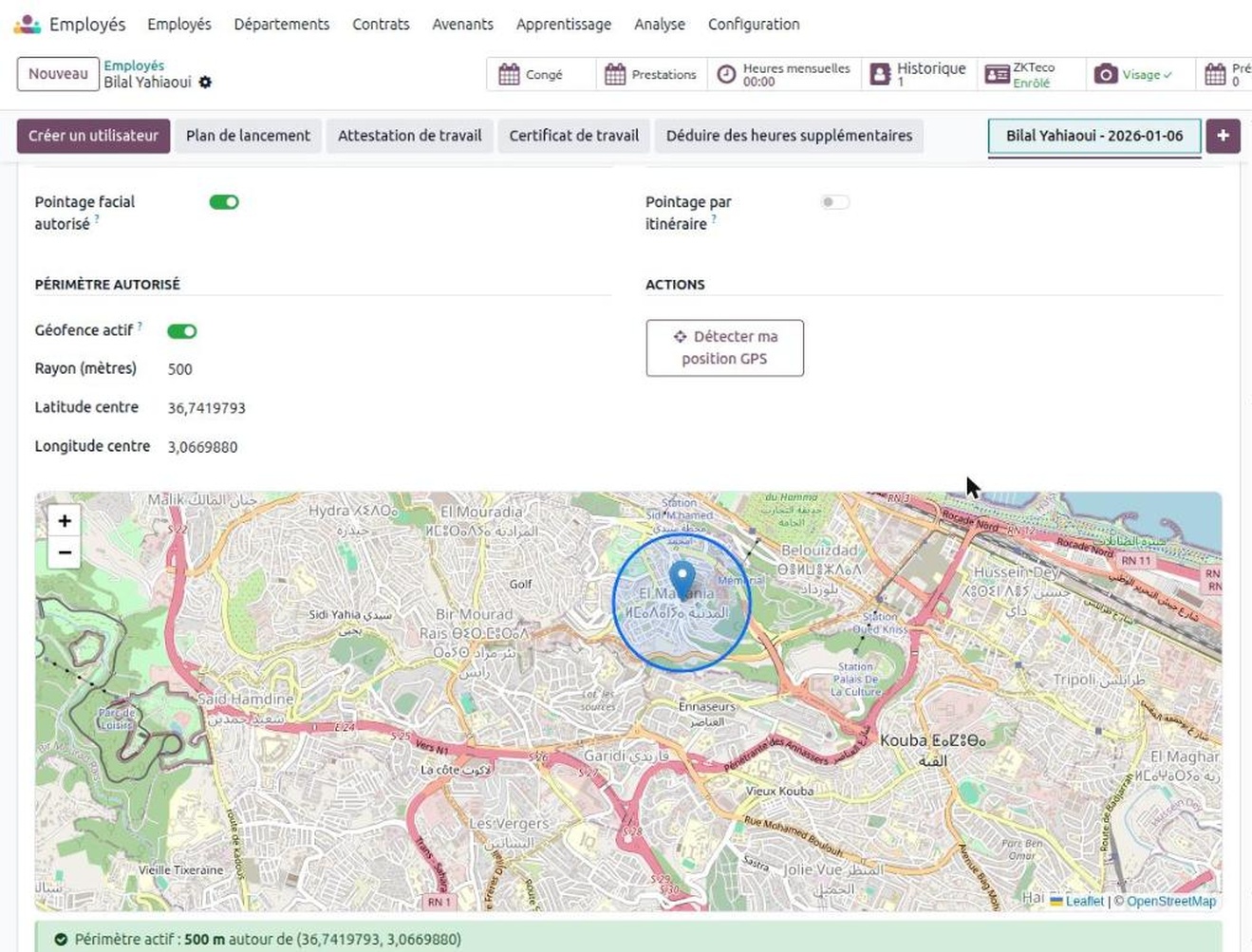
Task: Turn off the Géofence actif switch
Action: pos(182,331)
